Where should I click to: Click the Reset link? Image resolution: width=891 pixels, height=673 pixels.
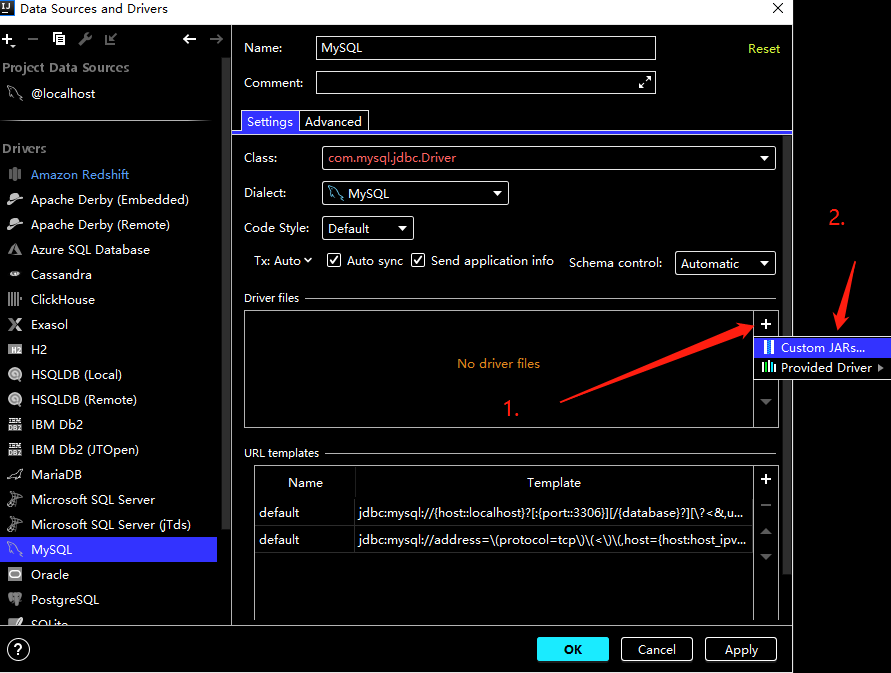[x=764, y=49]
